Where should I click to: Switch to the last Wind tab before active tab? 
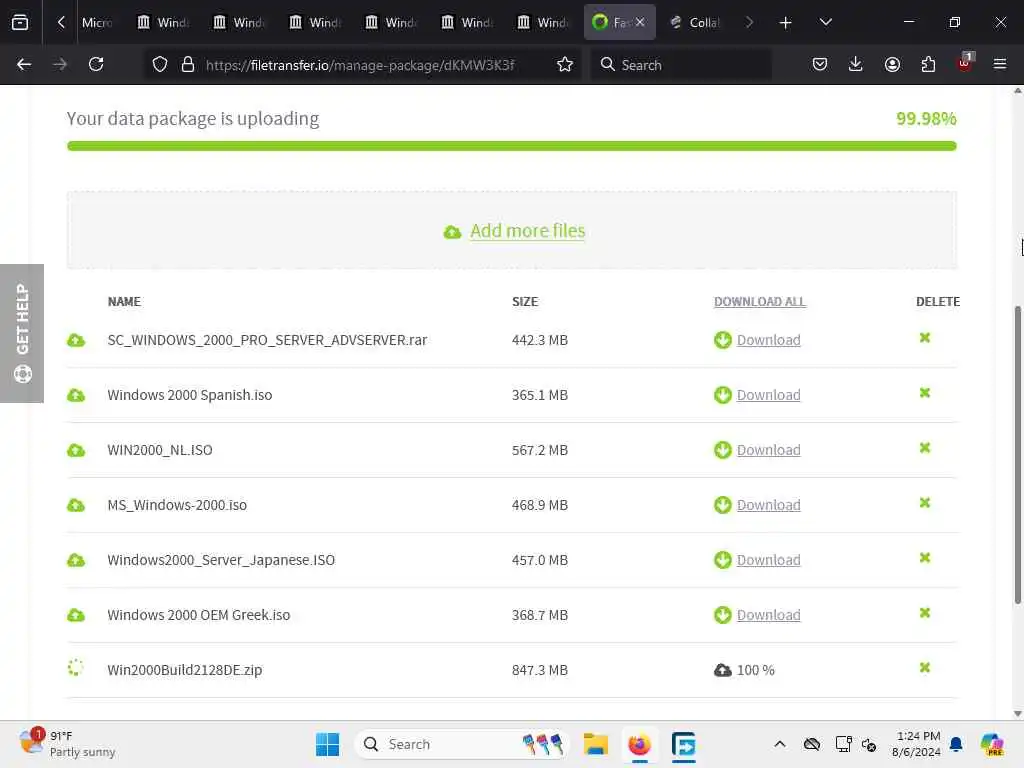click(543, 22)
